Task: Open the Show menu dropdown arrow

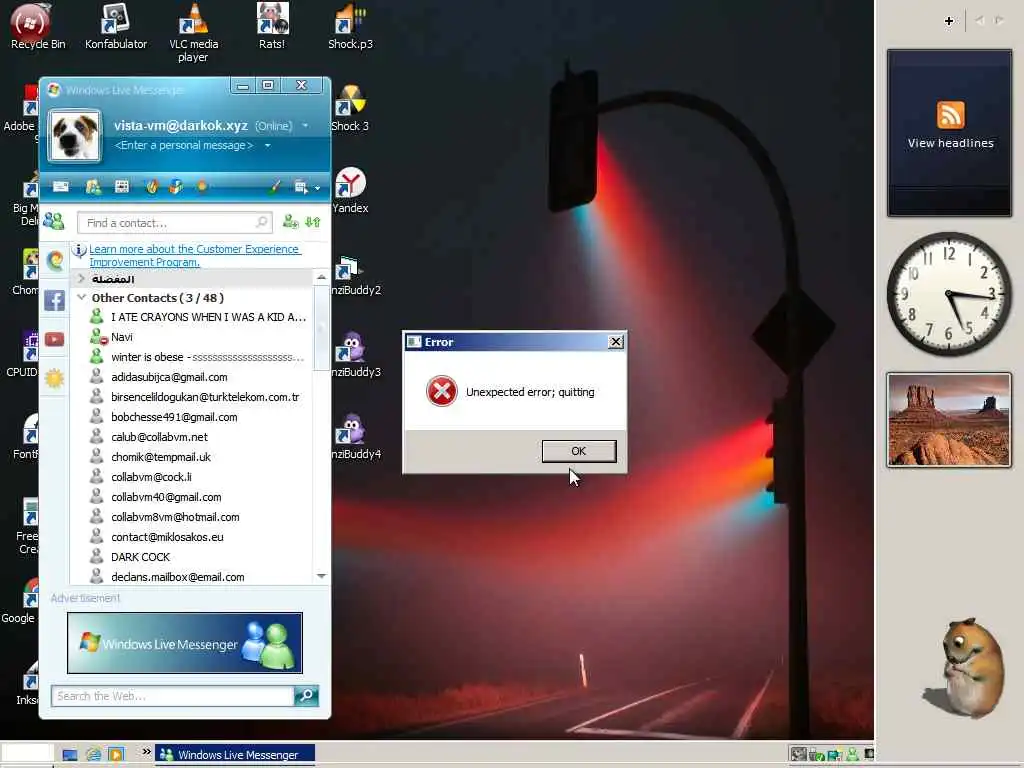Action: [x=317, y=188]
